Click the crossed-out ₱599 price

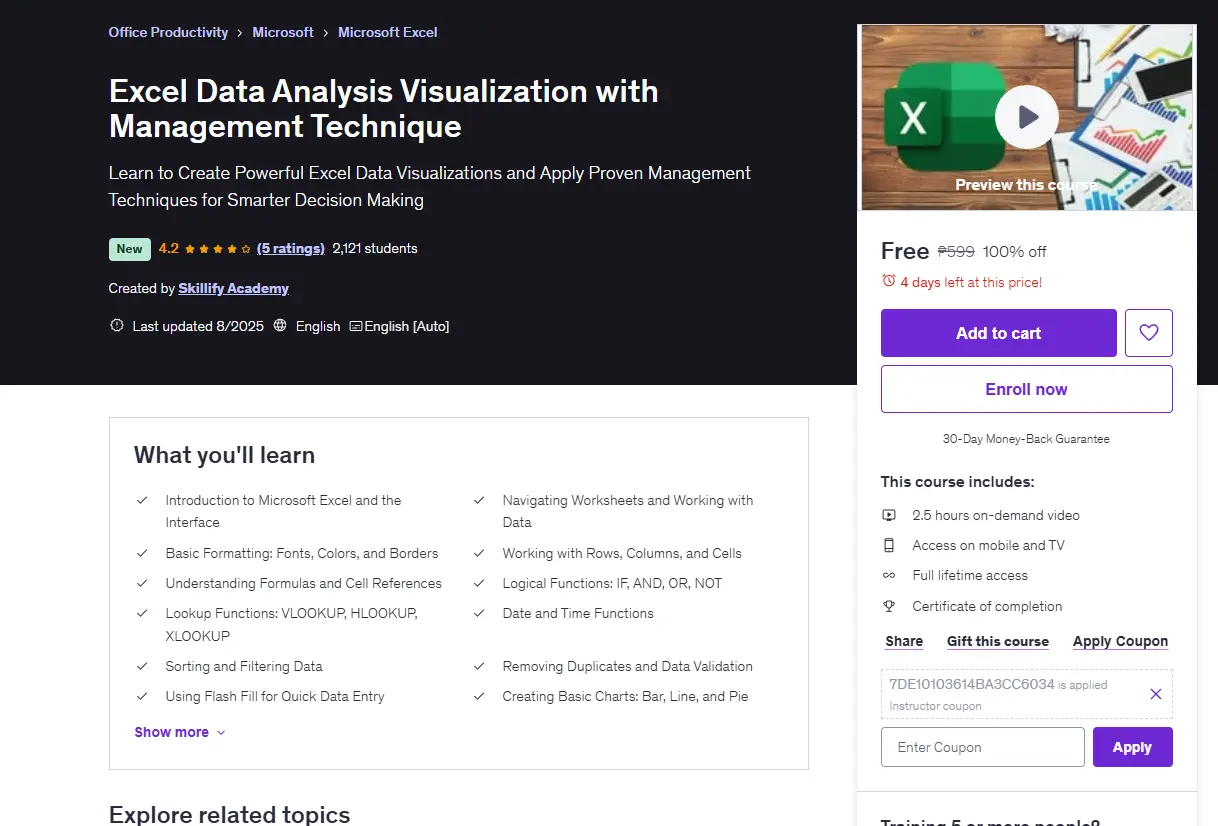[x=956, y=252]
